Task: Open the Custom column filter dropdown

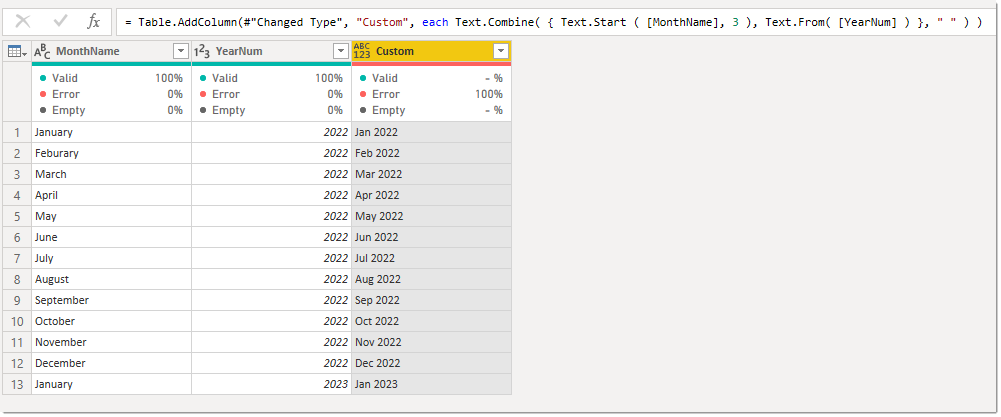Action: click(x=501, y=52)
